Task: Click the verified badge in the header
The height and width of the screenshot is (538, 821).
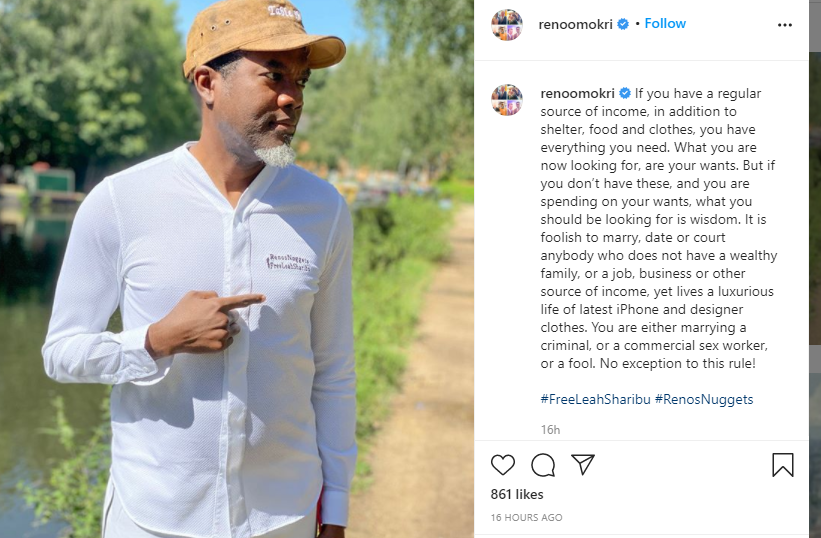Action: (623, 24)
